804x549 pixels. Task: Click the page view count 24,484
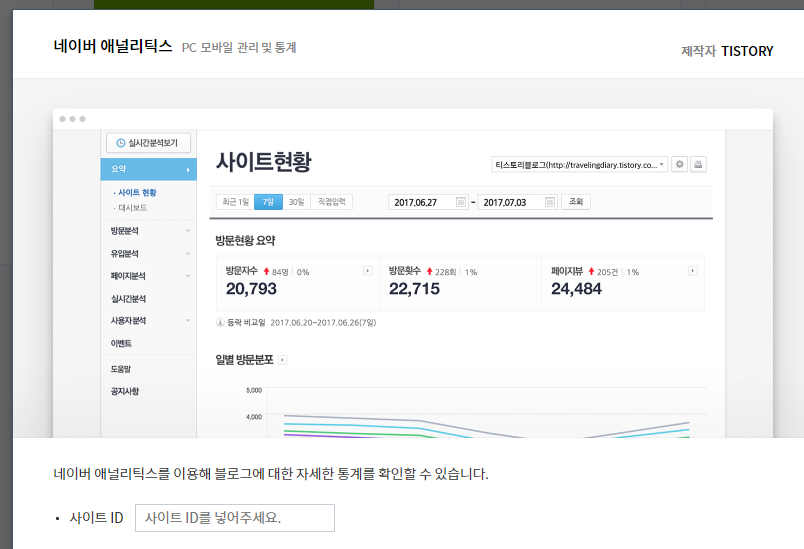point(576,289)
